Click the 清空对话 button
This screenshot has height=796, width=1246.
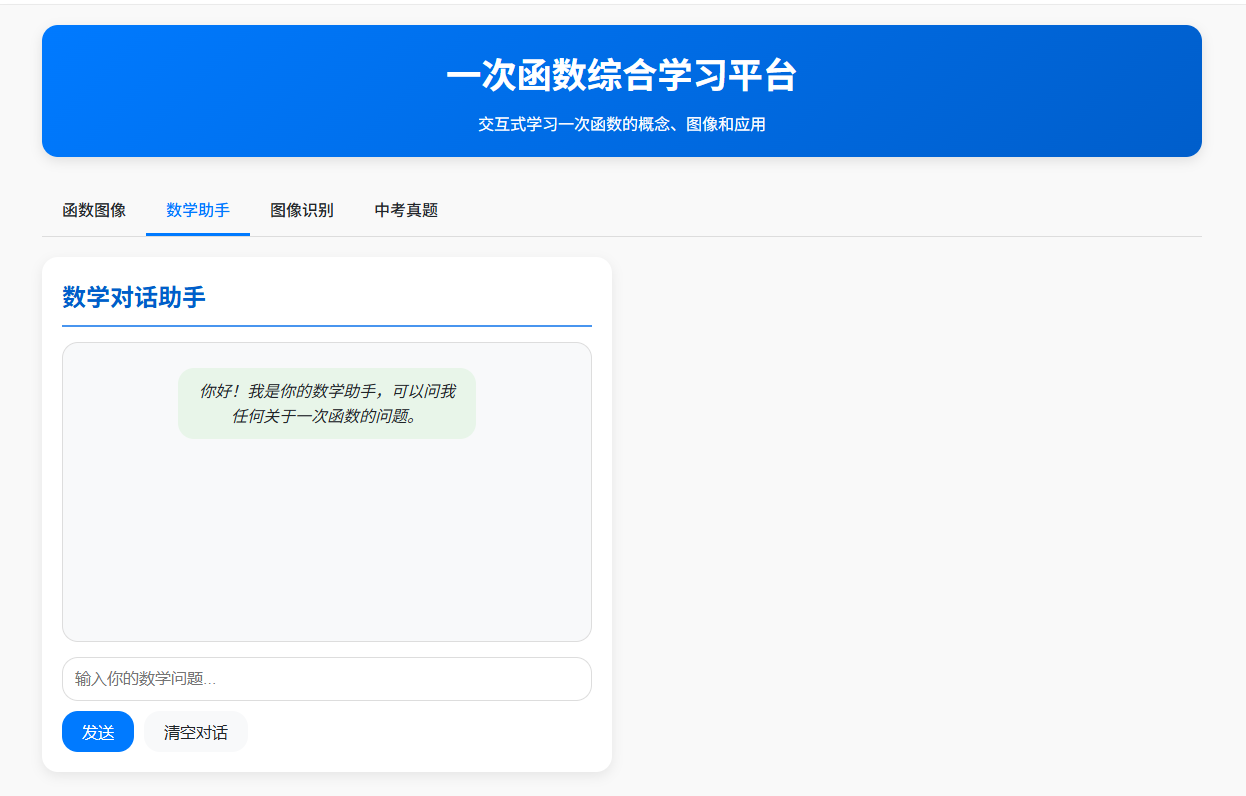[196, 731]
